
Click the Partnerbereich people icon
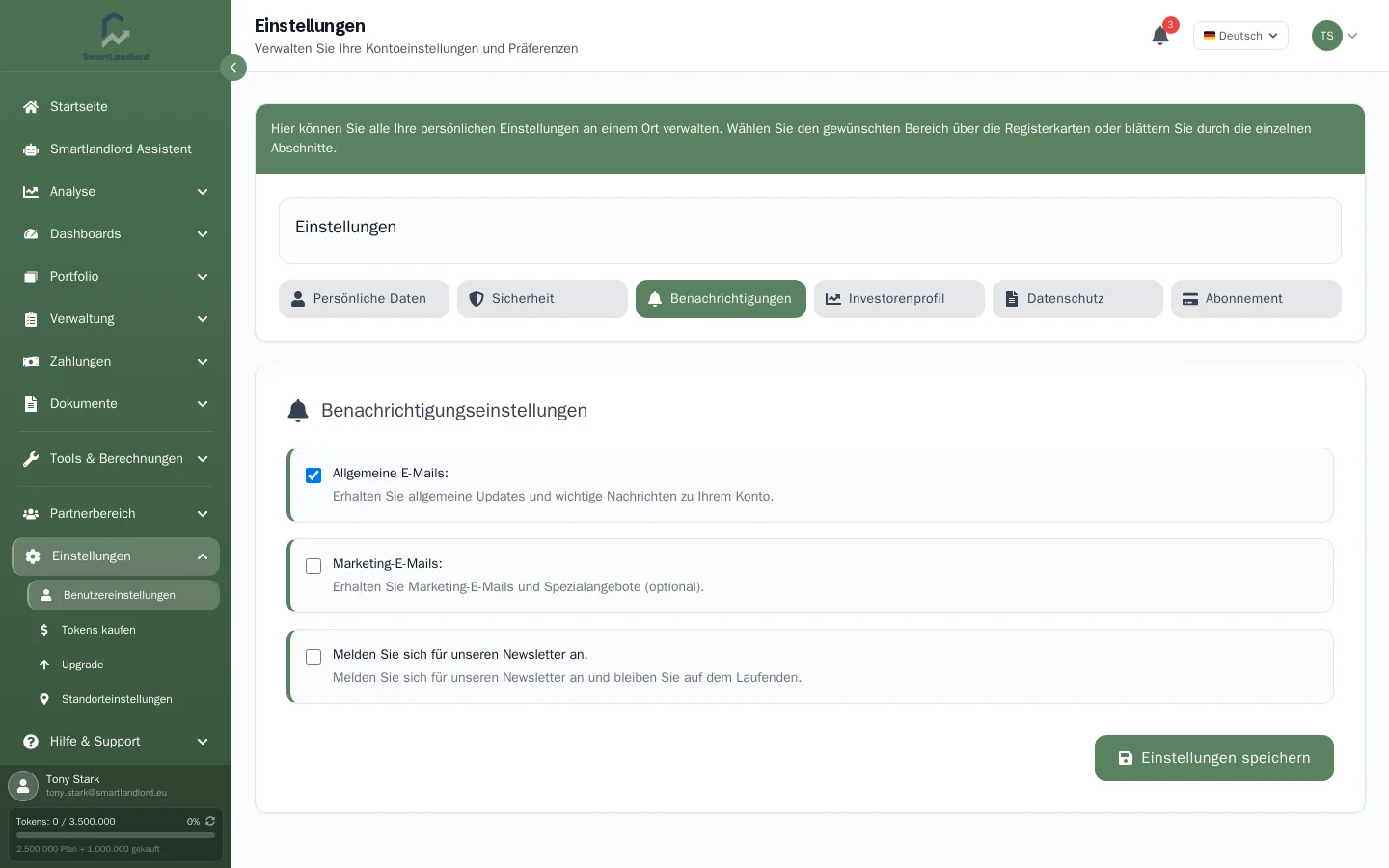coord(31,514)
